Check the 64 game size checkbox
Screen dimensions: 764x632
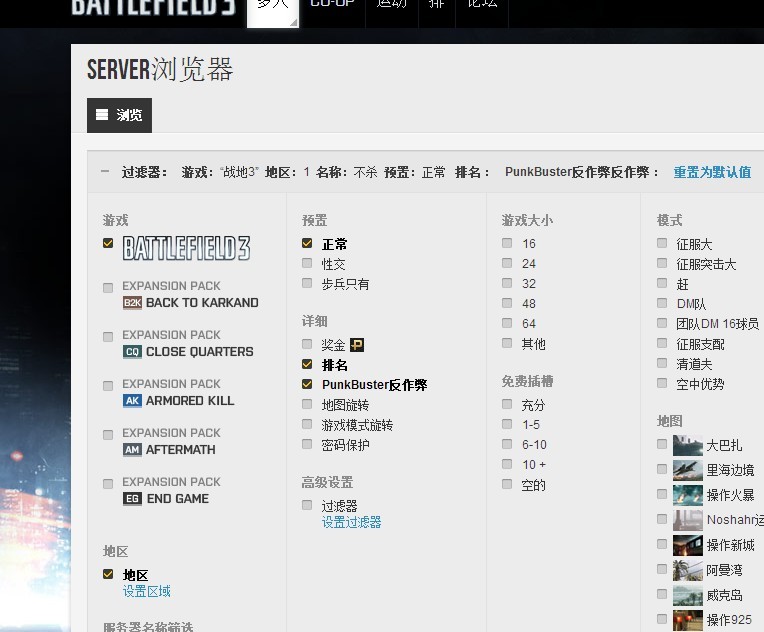coord(507,323)
